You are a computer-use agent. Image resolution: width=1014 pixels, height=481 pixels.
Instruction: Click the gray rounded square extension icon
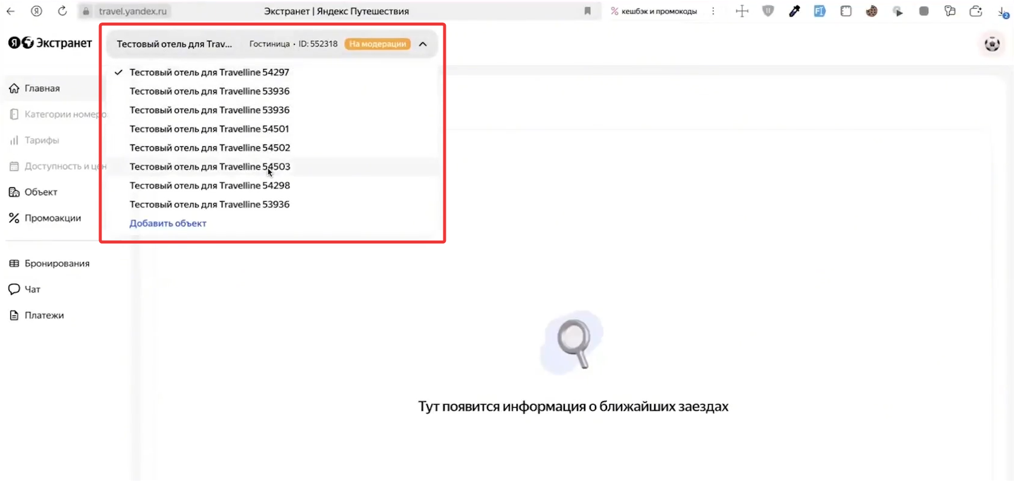[924, 11]
